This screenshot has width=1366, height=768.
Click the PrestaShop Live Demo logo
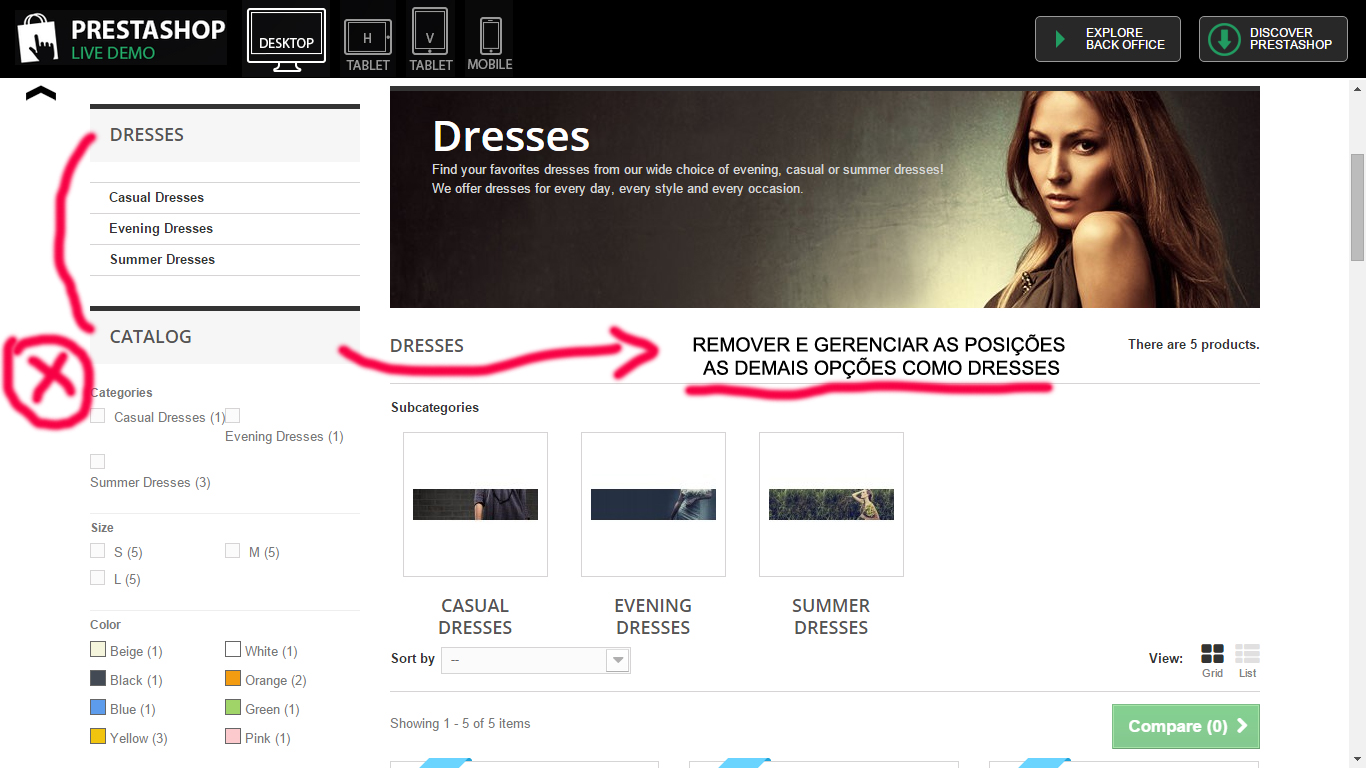(x=121, y=38)
